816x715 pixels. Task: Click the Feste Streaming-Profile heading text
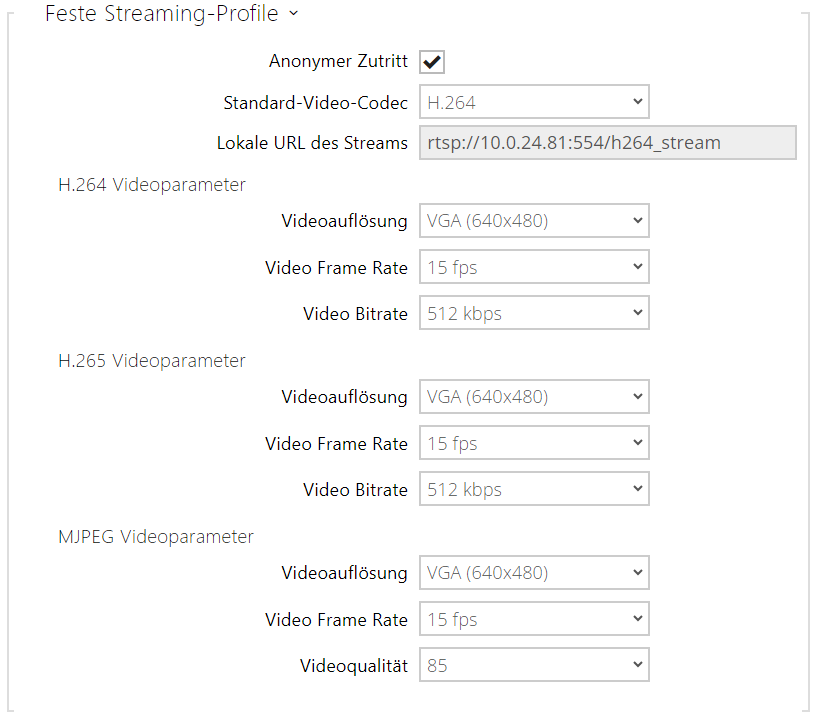tap(163, 14)
